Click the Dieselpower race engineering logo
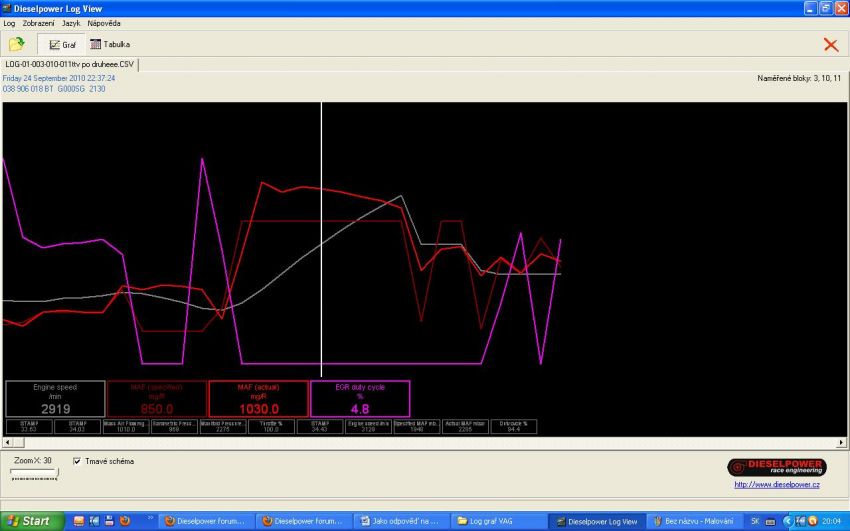This screenshot has height=531, width=850. (776, 467)
